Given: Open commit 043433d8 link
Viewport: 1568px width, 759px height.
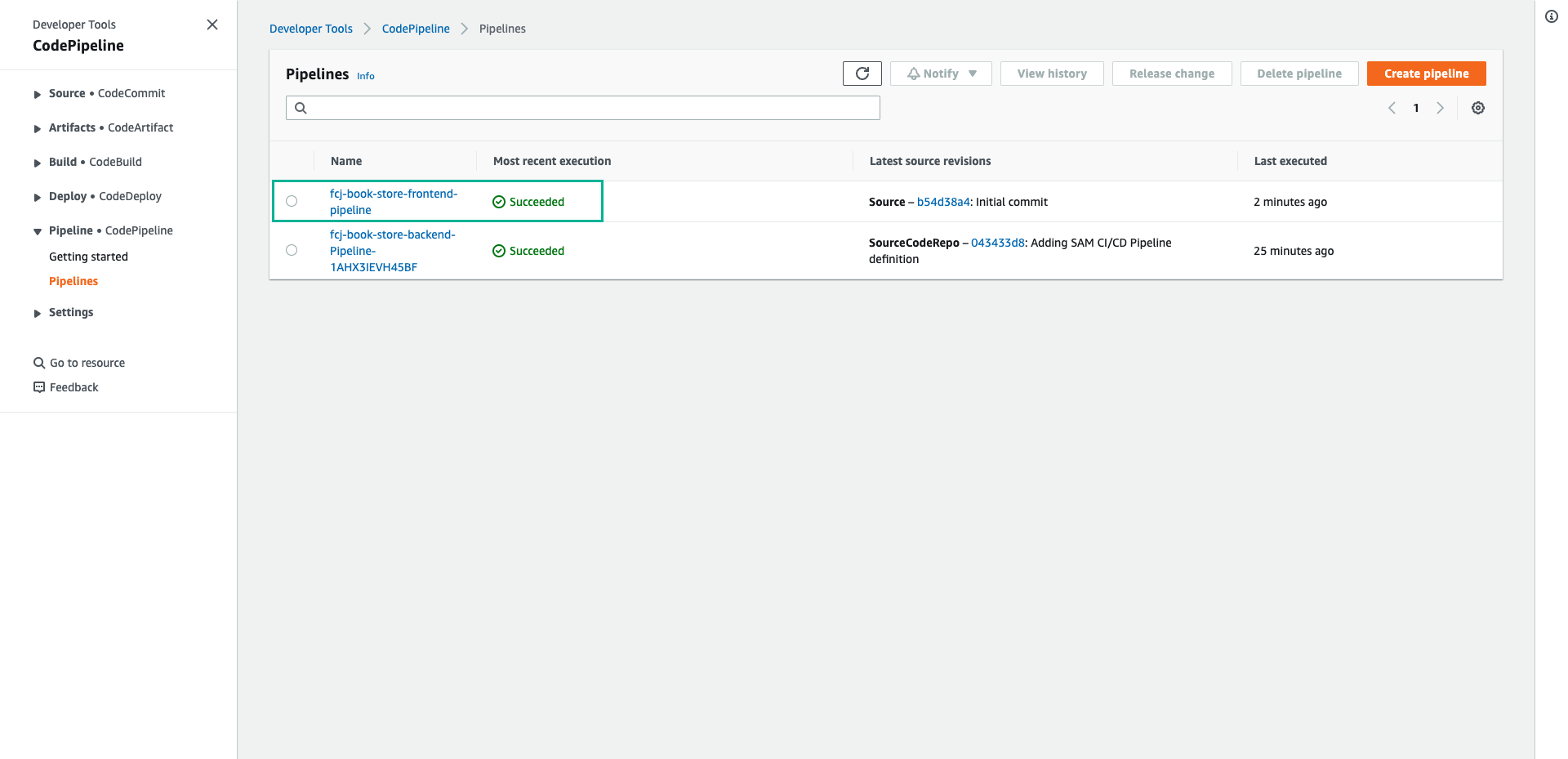Looking at the screenshot, I should (997, 243).
